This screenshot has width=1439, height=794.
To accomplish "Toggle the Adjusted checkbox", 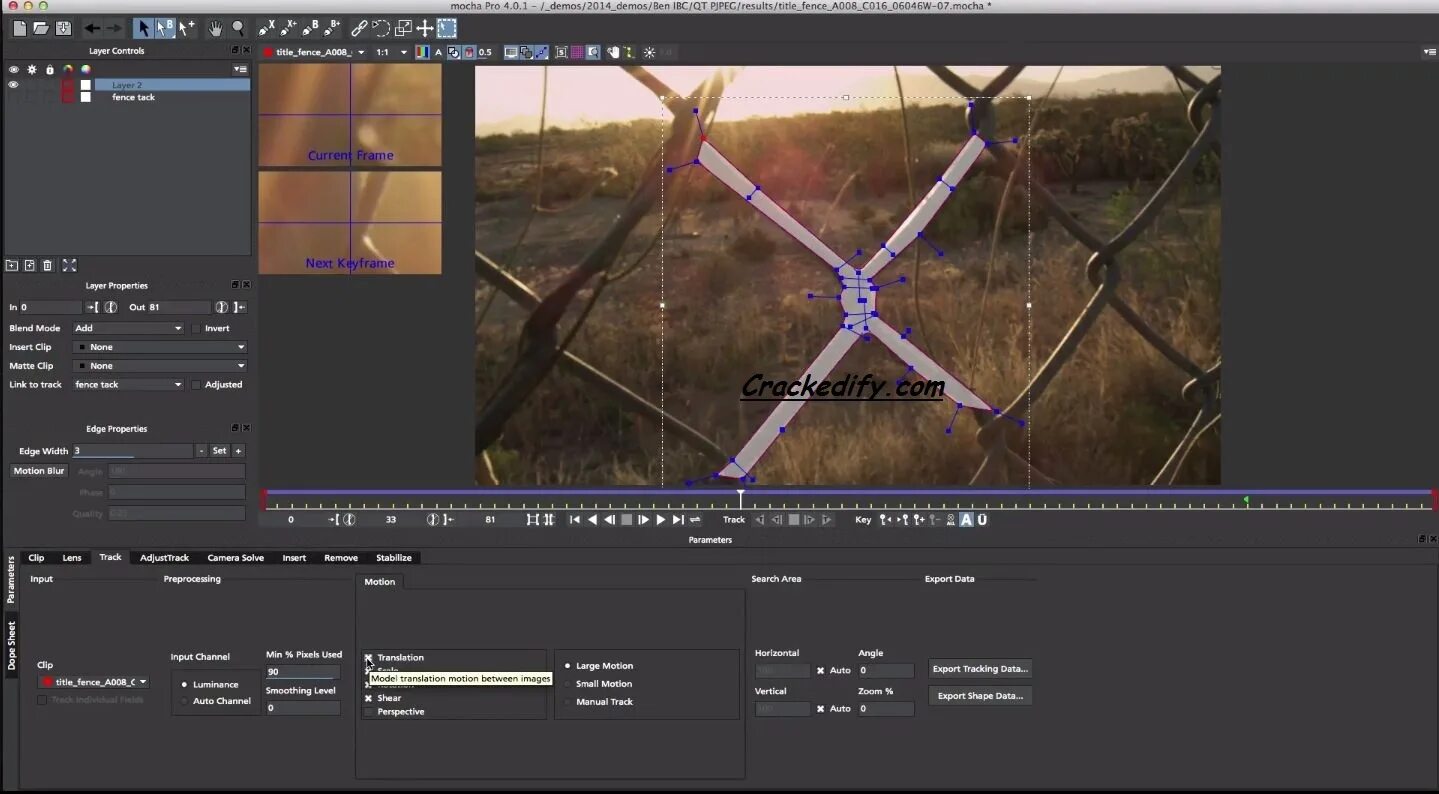I will pyautogui.click(x=196, y=384).
